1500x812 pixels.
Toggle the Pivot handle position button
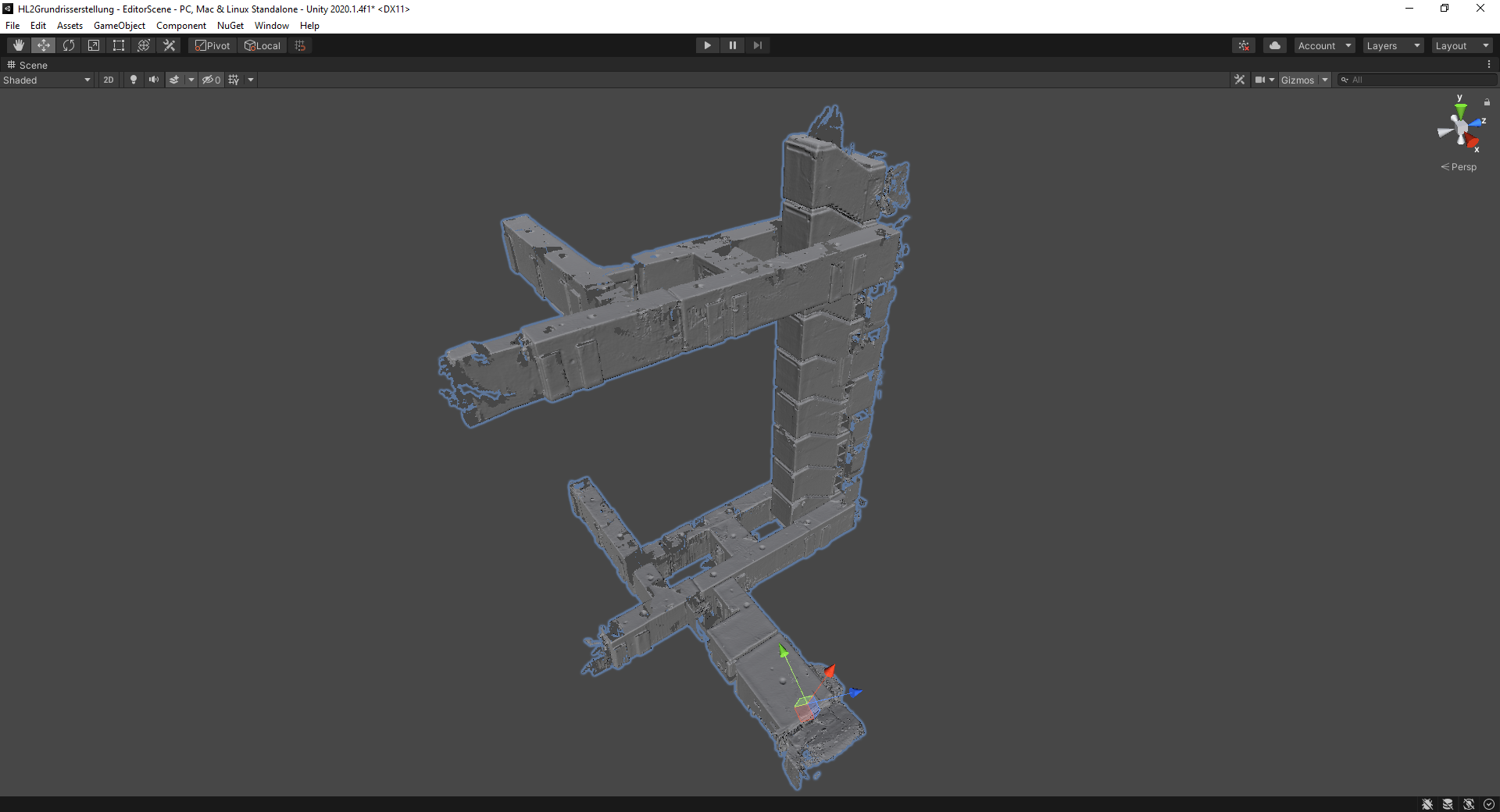point(212,45)
